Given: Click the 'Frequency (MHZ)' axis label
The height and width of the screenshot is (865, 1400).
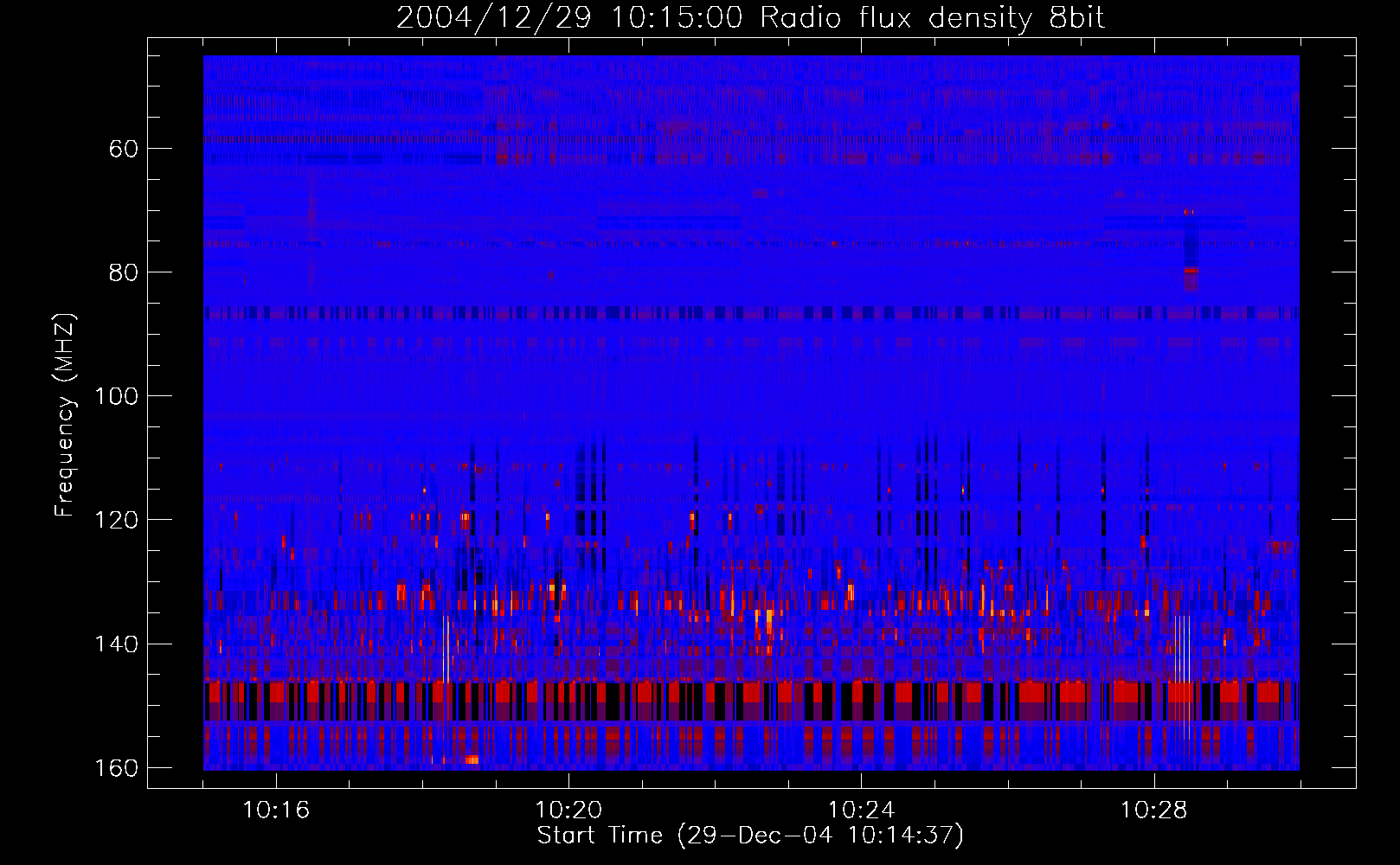Looking at the screenshot, I should click(65, 414).
